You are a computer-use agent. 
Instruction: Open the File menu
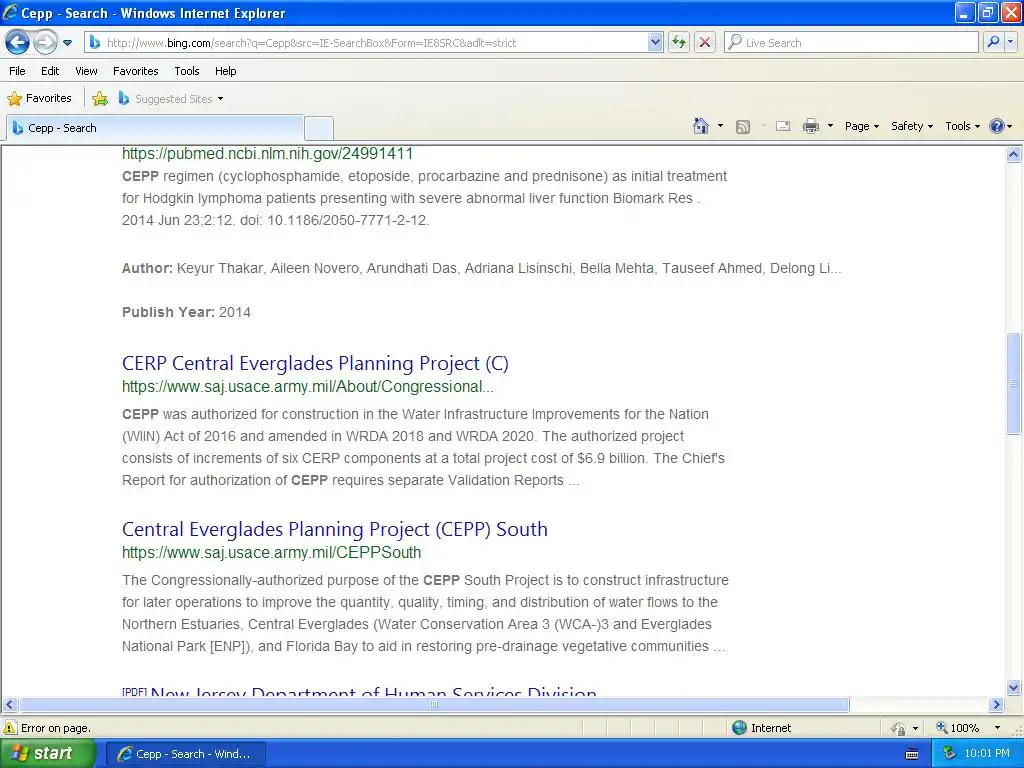[x=18, y=71]
